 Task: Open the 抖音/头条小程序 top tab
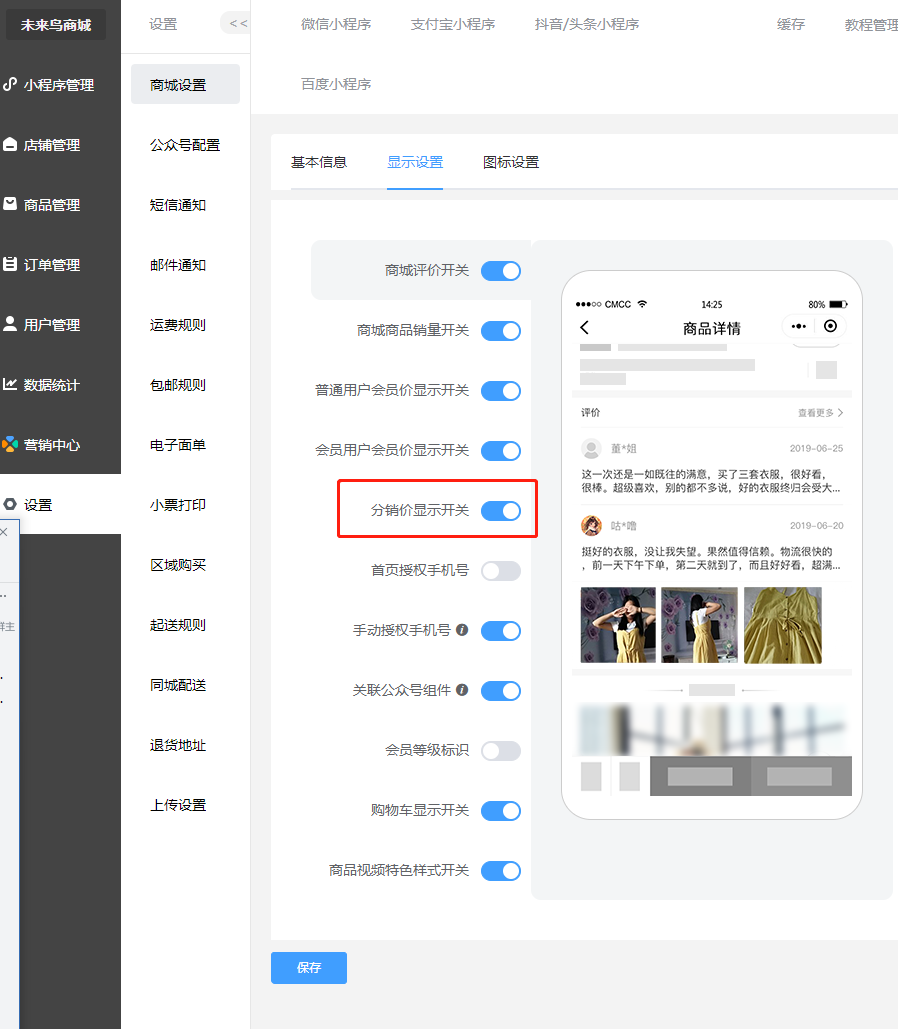coord(587,24)
